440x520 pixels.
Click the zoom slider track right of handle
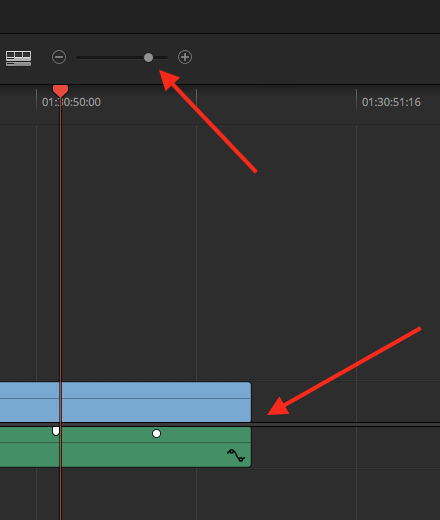[160, 57]
